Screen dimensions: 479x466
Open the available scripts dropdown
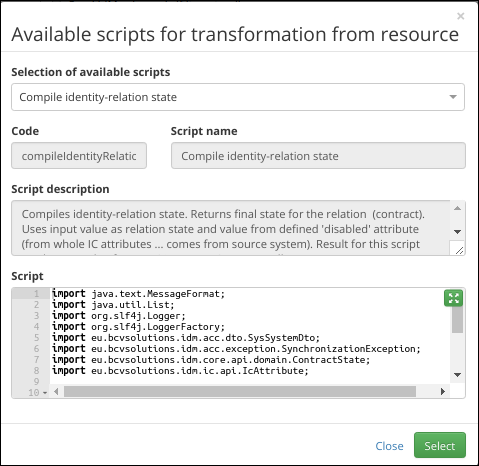click(x=238, y=97)
